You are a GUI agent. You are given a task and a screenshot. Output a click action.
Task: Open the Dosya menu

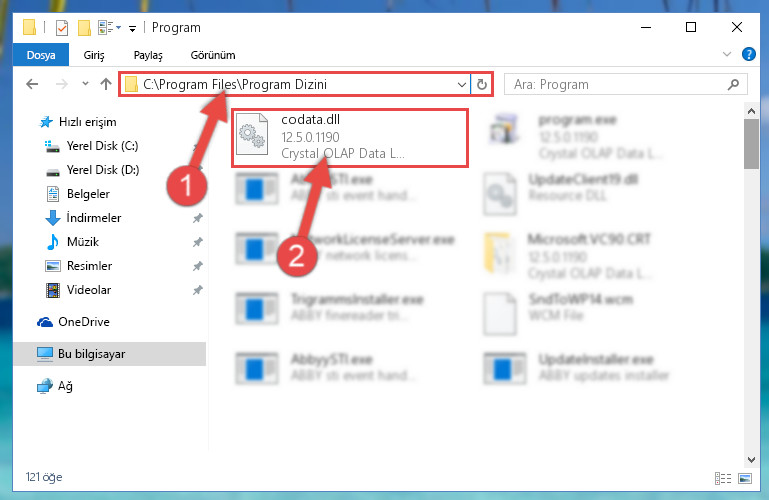(41, 55)
